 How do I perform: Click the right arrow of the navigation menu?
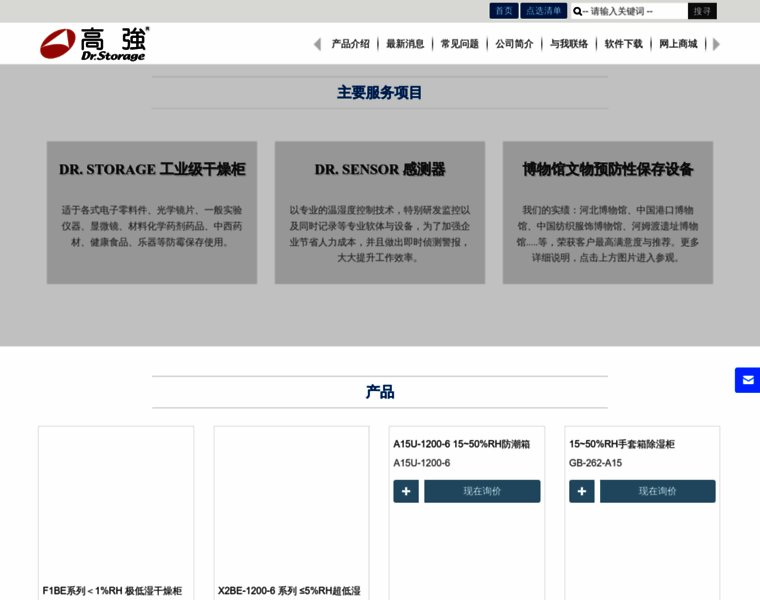(716, 44)
